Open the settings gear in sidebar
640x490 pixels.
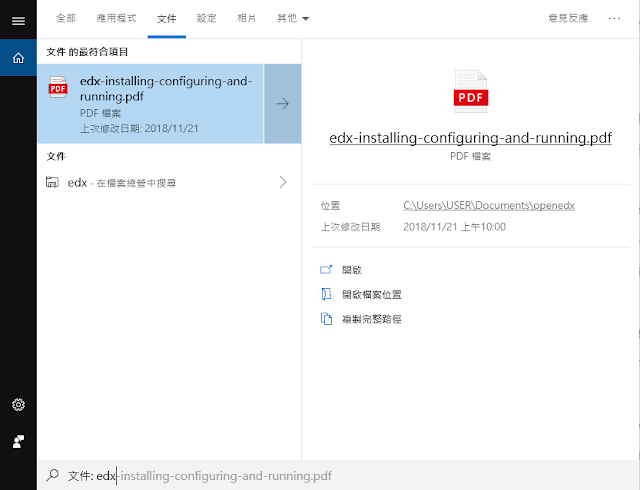point(18,405)
